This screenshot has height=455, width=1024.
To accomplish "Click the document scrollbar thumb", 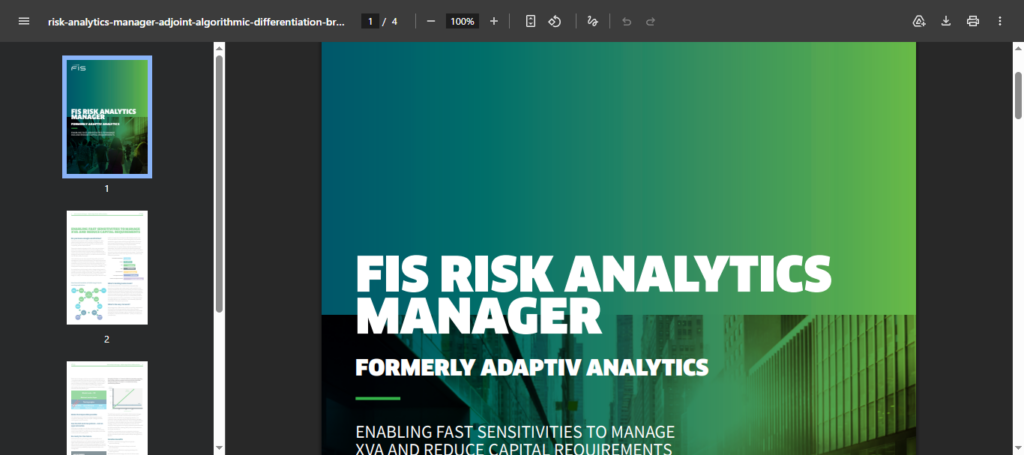I will [1018, 95].
